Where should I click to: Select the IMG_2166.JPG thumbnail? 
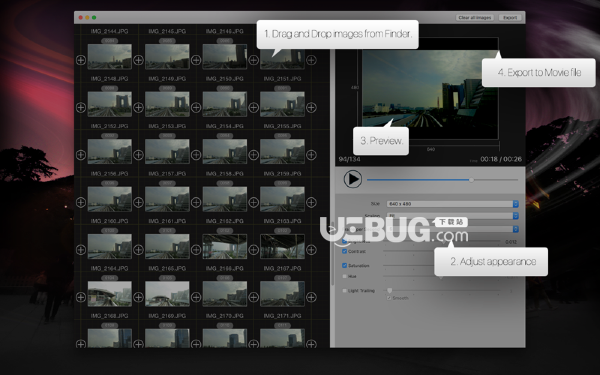225,294
